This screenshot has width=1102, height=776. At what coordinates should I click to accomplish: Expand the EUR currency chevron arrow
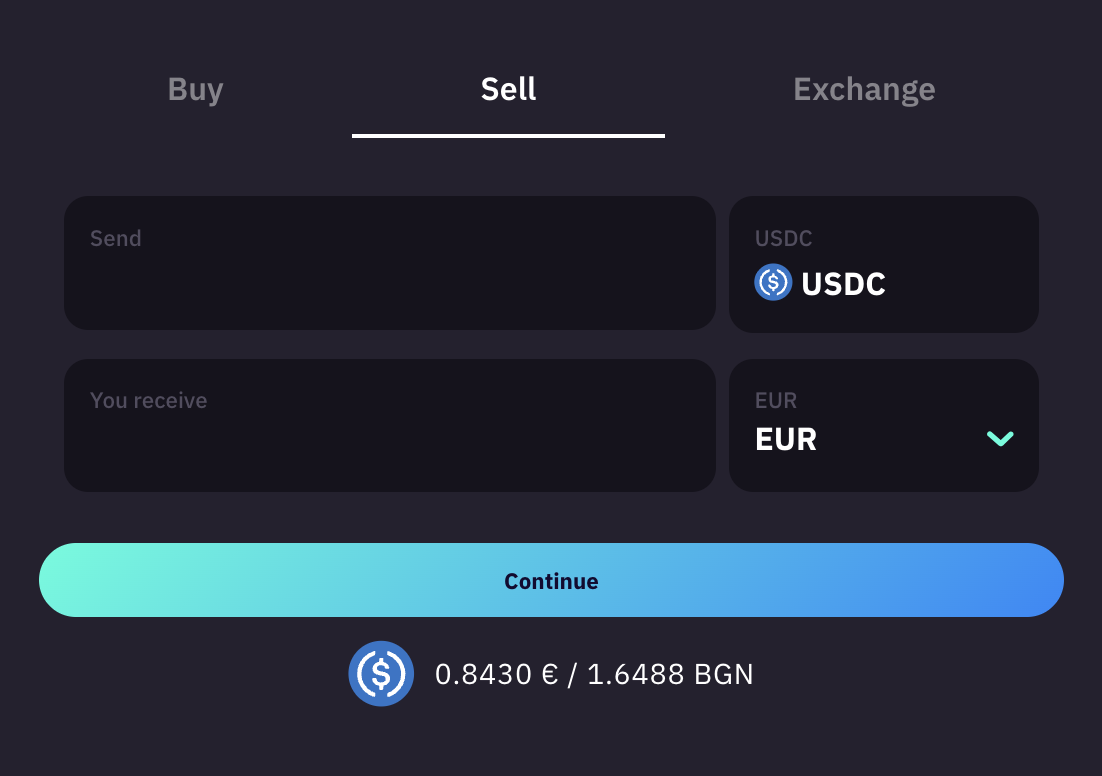point(1000,438)
